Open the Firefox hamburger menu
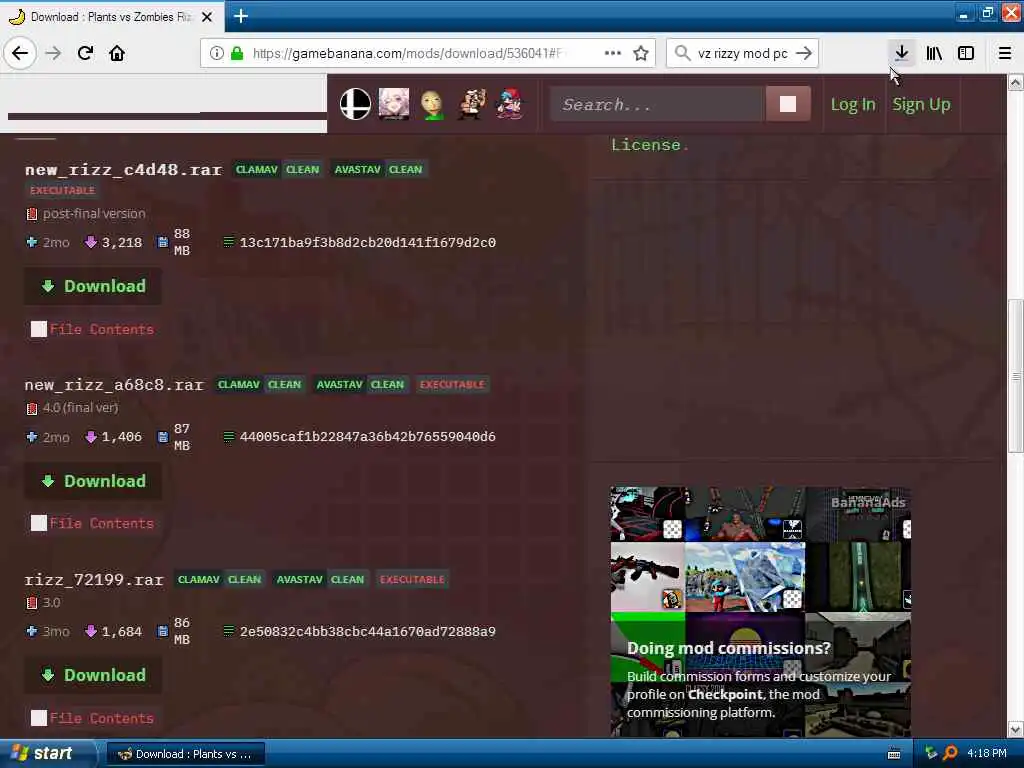The width and height of the screenshot is (1024, 768). [1005, 54]
